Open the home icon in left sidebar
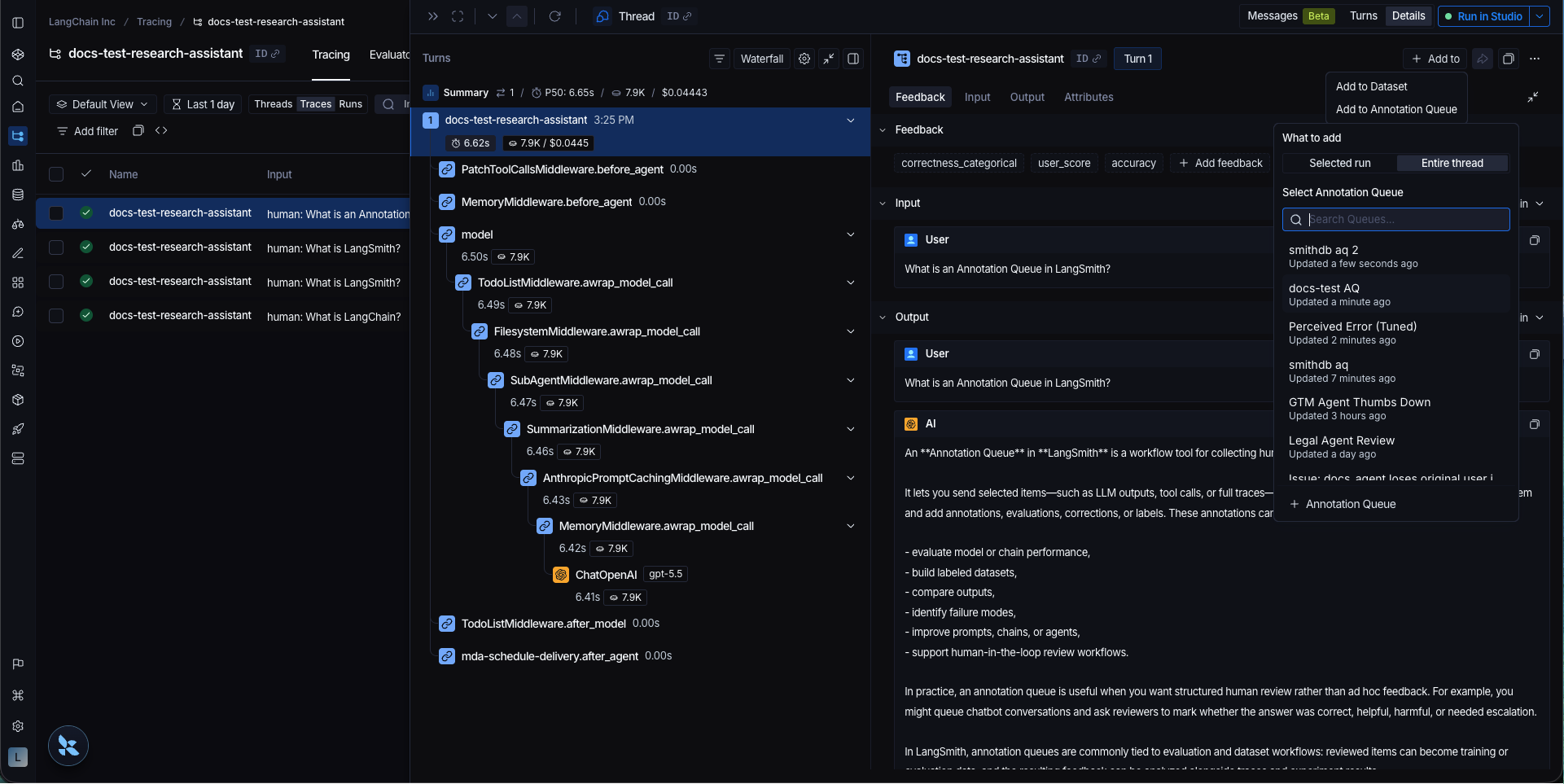The height and width of the screenshot is (784, 1564). (x=18, y=107)
